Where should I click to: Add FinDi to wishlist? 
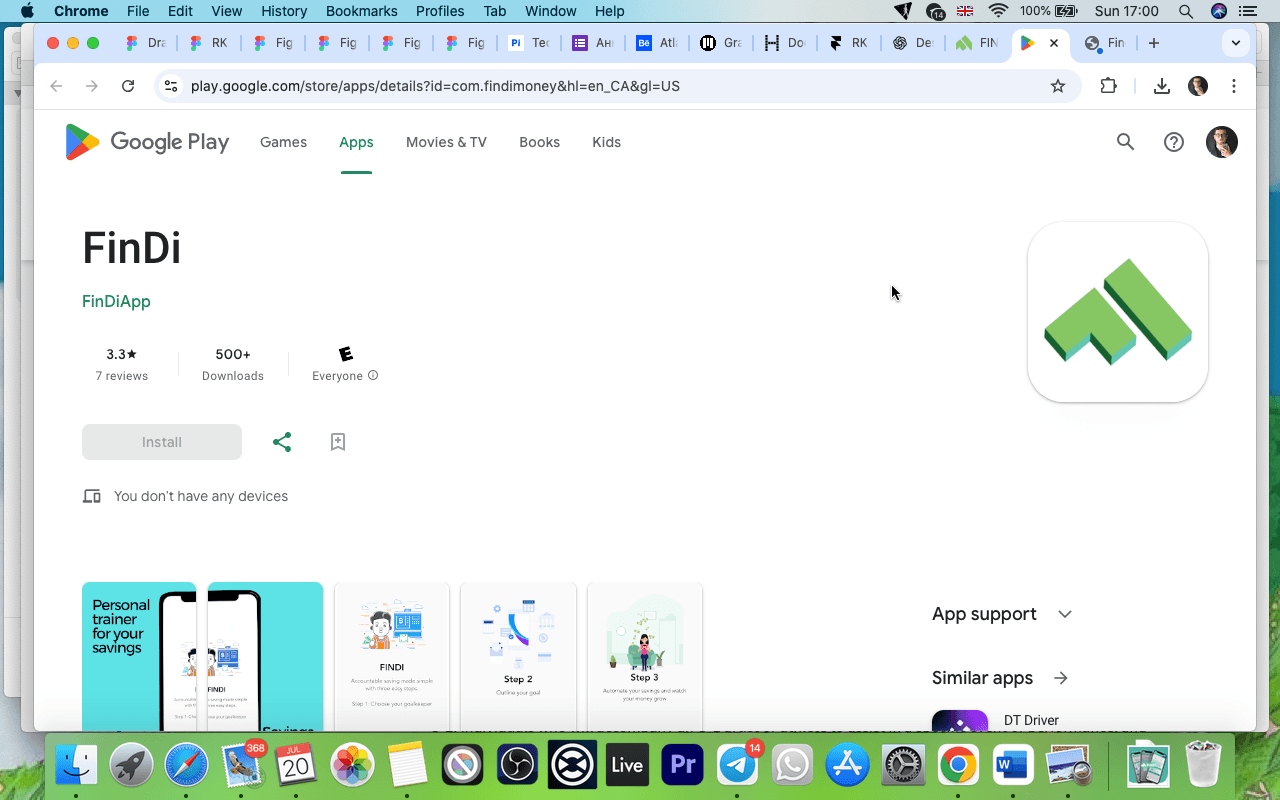(x=338, y=442)
